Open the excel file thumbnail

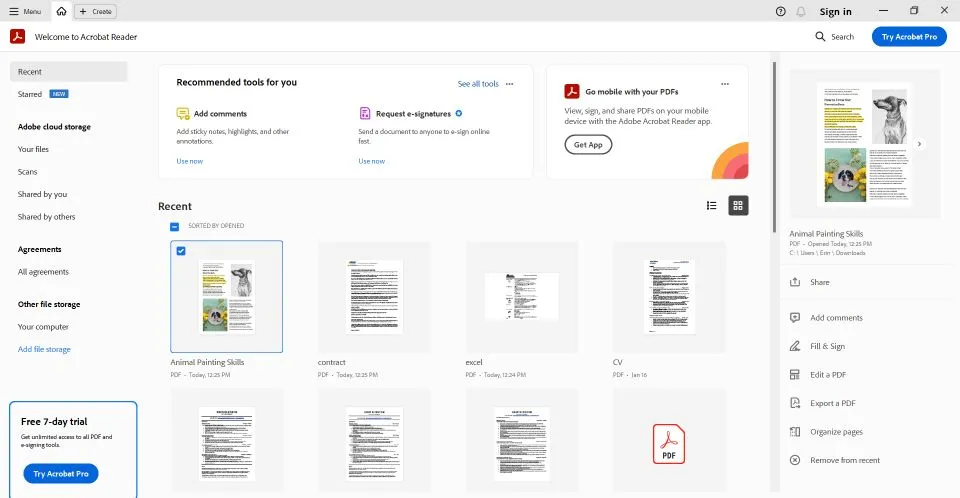[x=522, y=296]
